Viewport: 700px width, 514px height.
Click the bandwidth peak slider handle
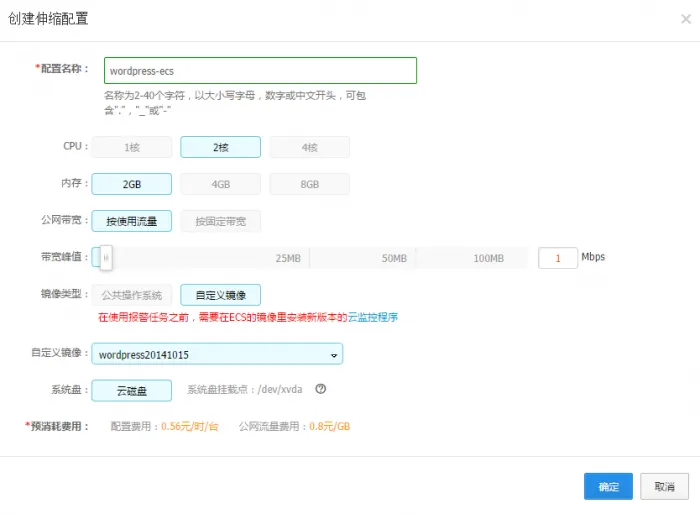(106, 258)
